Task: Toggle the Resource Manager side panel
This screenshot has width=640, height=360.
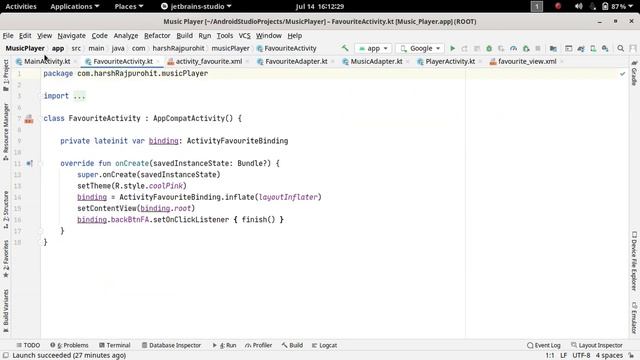Action: [6, 131]
